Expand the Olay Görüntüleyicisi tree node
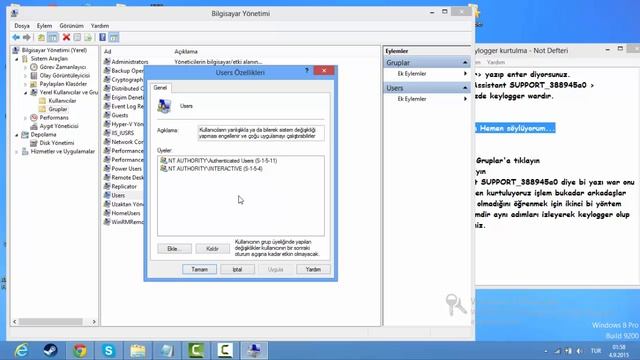The width and height of the screenshot is (640, 360). [25, 76]
